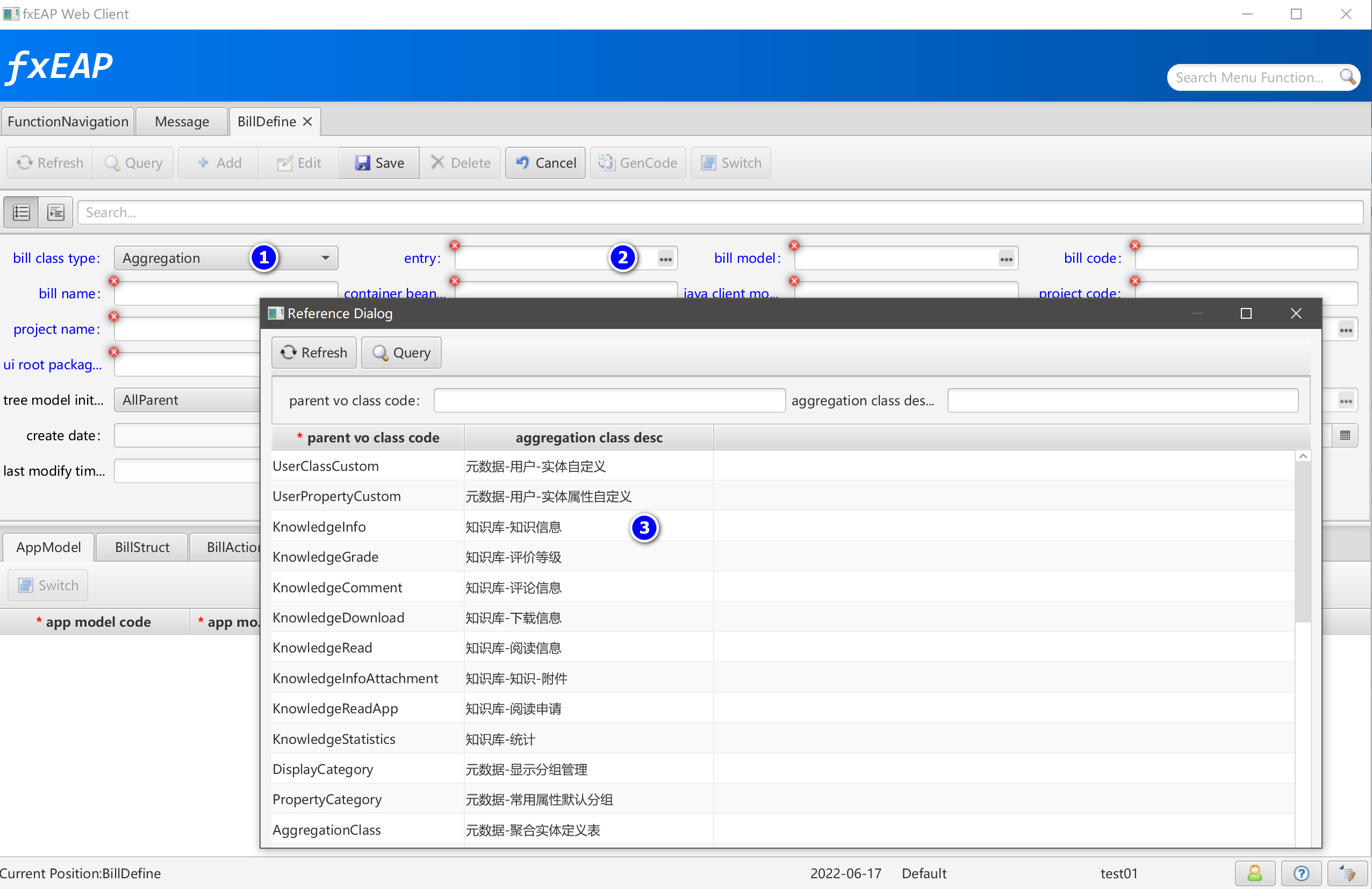Click the Switch button in top toolbar

(x=730, y=163)
